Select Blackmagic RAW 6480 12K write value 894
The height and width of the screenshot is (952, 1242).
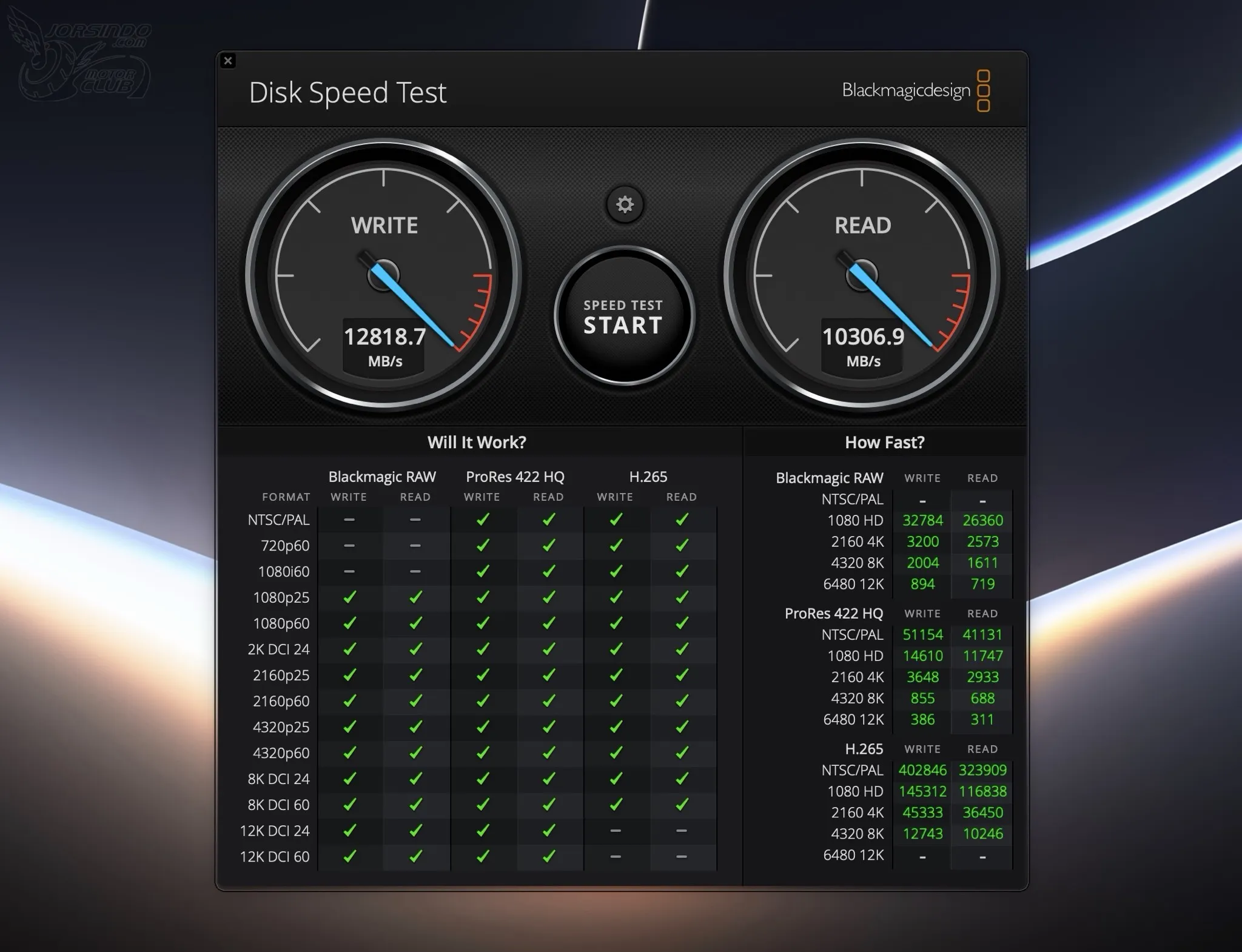(922, 584)
